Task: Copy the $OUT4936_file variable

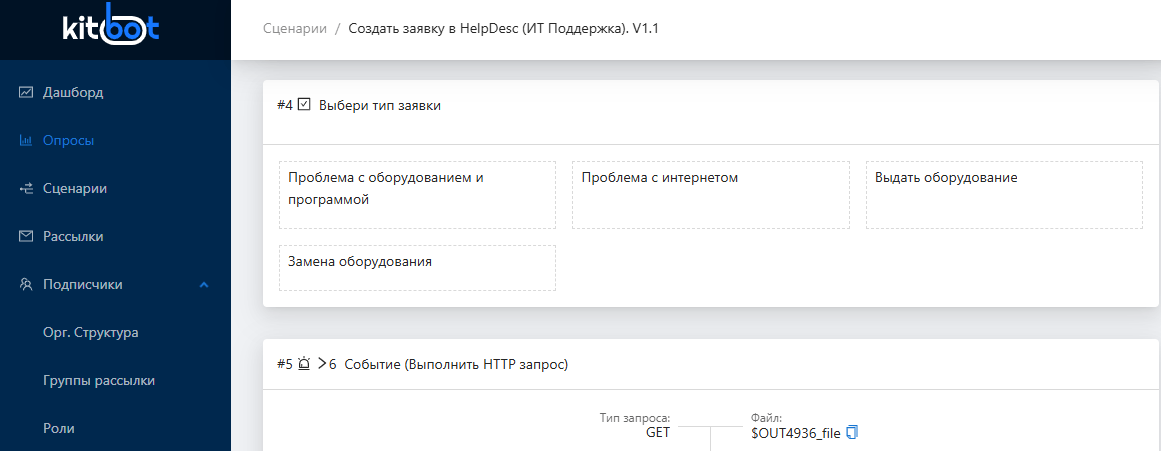Action: (x=852, y=433)
